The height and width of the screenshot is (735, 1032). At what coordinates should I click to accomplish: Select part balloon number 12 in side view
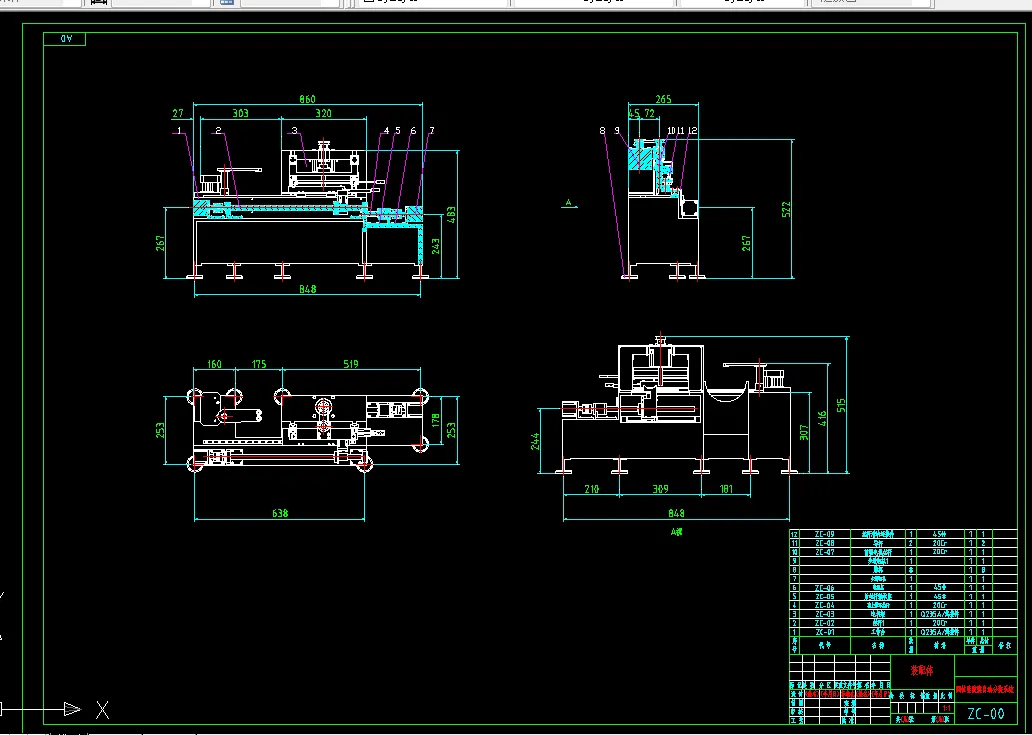pyautogui.click(x=691, y=130)
